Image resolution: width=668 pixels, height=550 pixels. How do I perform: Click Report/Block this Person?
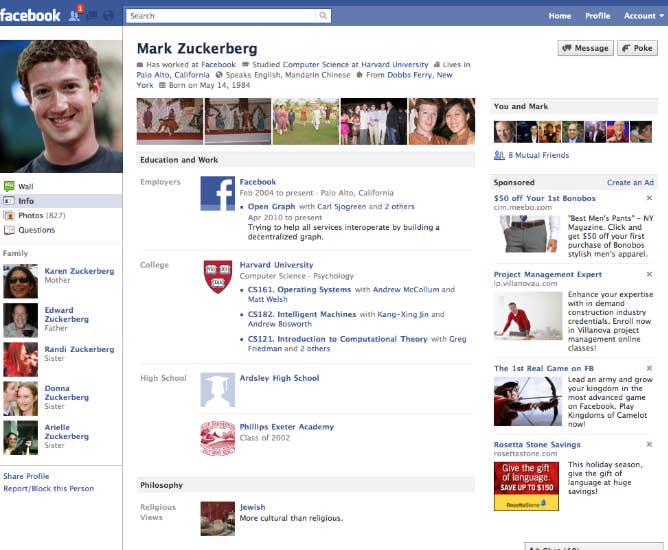point(49,488)
